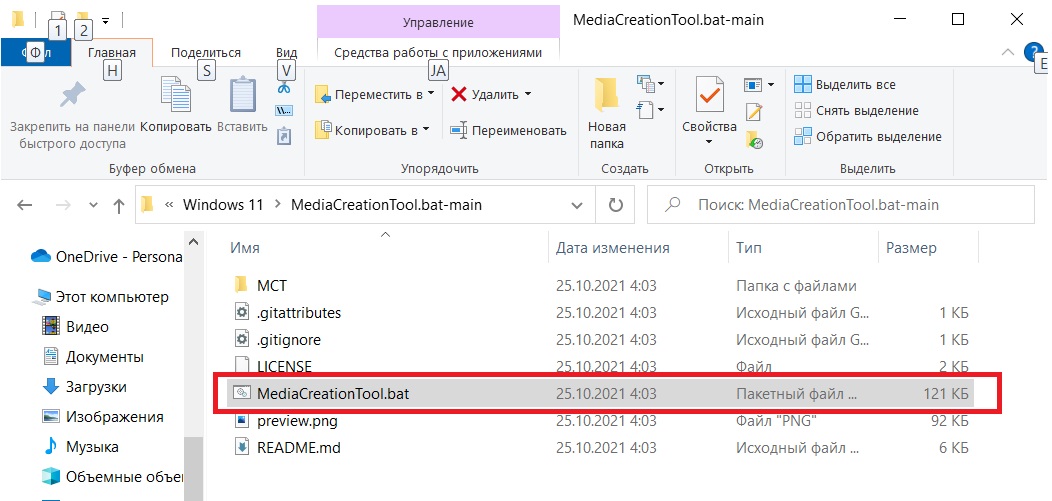Go up one folder level
The height and width of the screenshot is (501, 1052).
(x=119, y=205)
